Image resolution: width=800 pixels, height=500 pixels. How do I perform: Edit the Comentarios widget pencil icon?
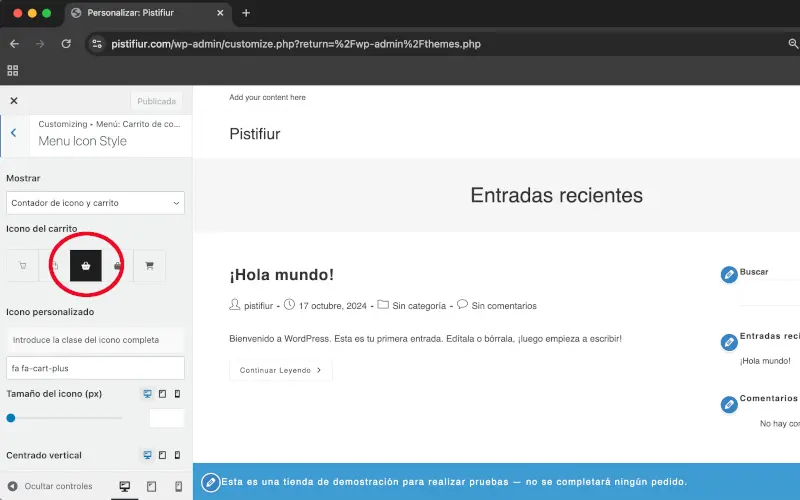[729, 405]
